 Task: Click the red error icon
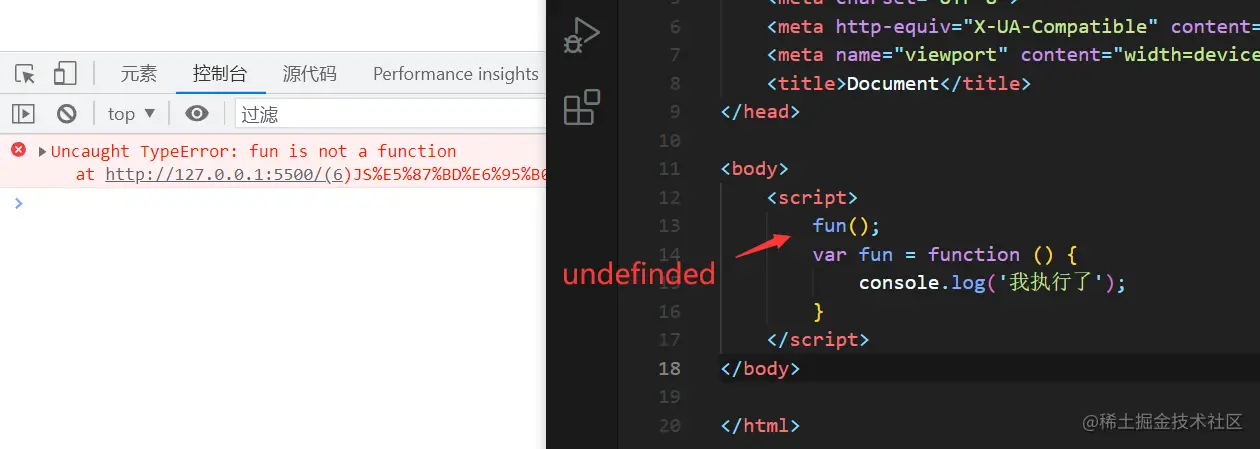[18, 150]
